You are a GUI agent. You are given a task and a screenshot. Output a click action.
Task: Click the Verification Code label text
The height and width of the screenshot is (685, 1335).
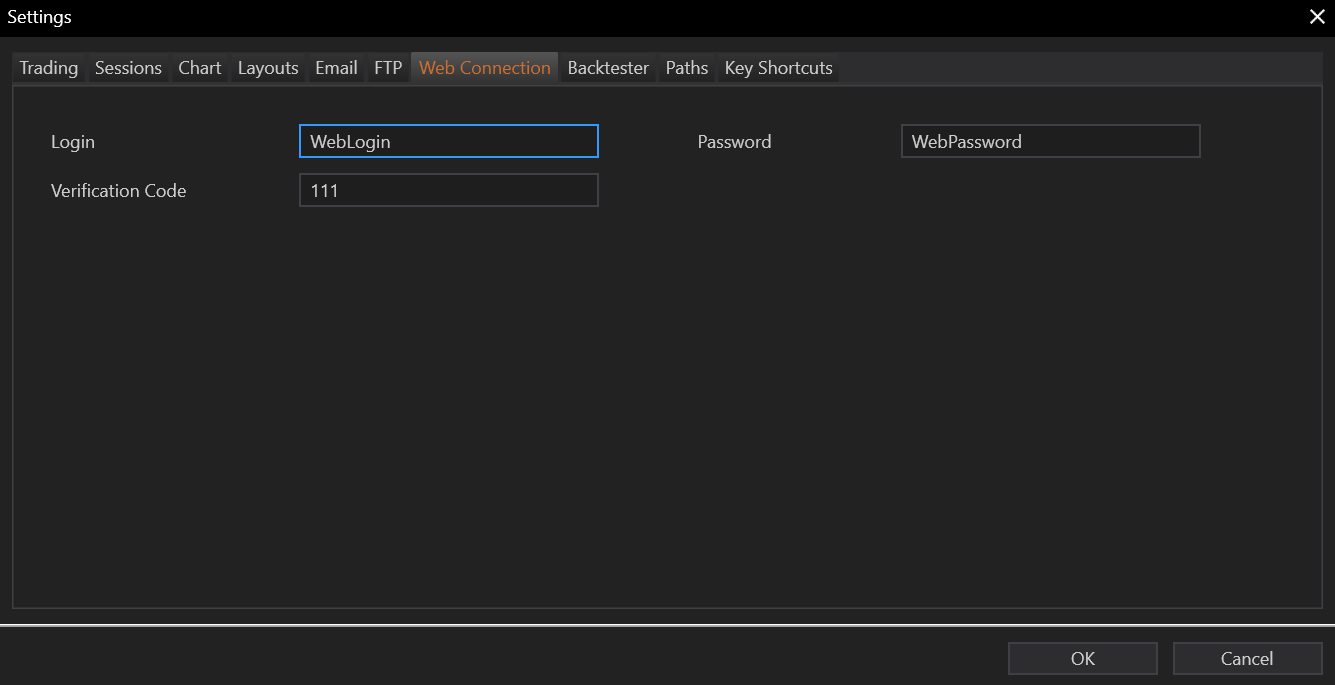(x=118, y=191)
